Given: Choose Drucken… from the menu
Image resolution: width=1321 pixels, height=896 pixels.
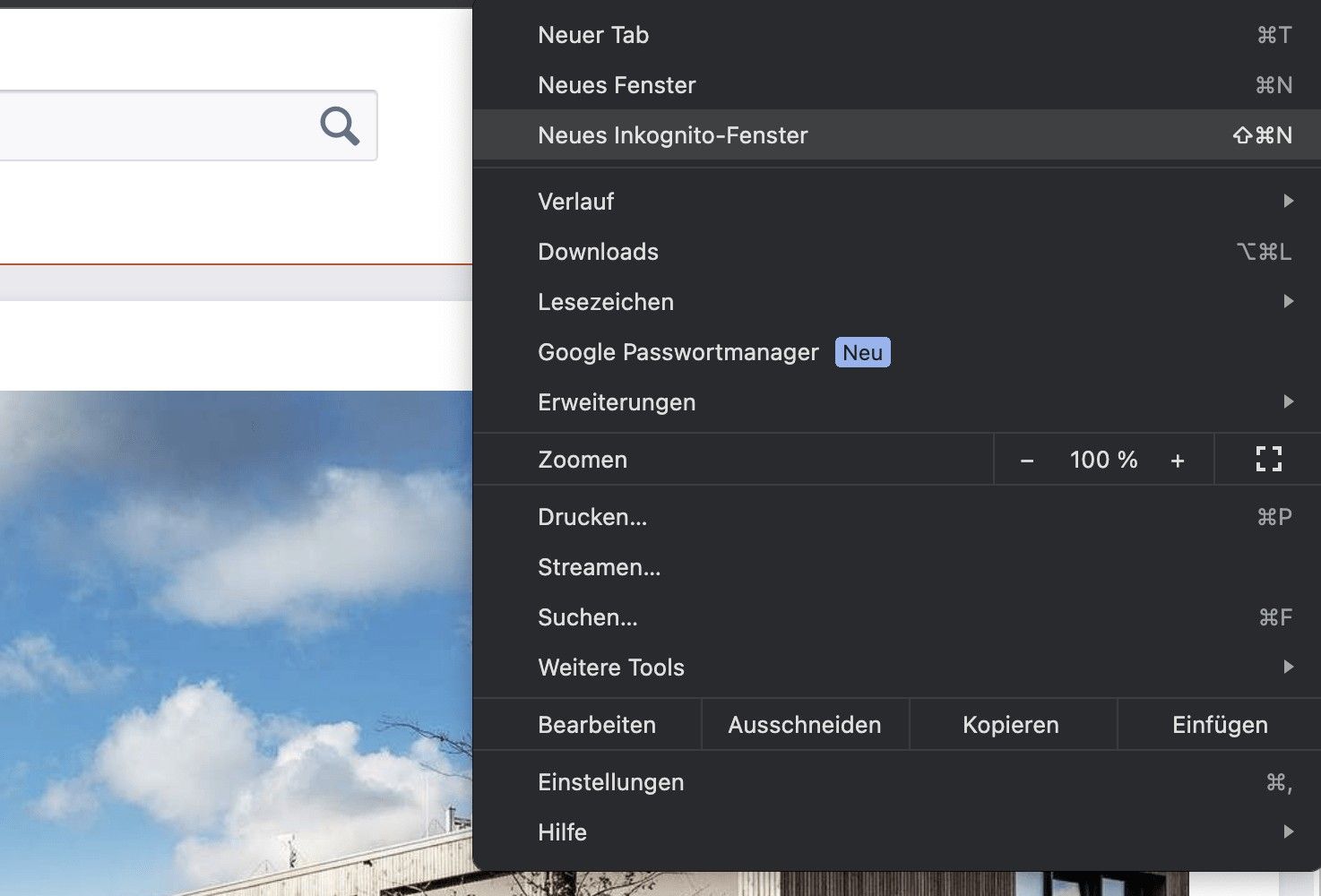Looking at the screenshot, I should coord(592,517).
